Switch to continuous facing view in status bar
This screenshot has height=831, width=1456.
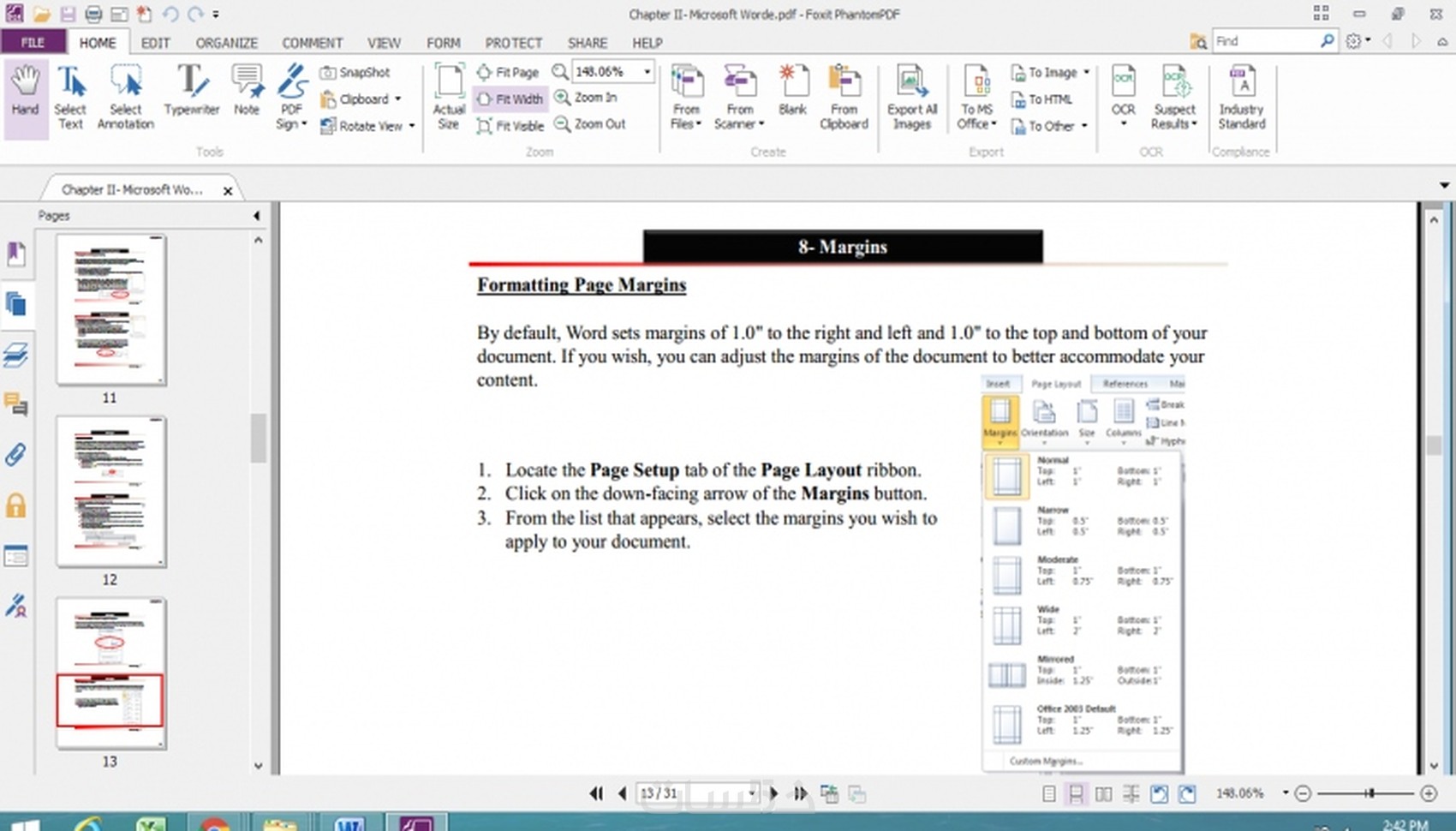[1131, 794]
